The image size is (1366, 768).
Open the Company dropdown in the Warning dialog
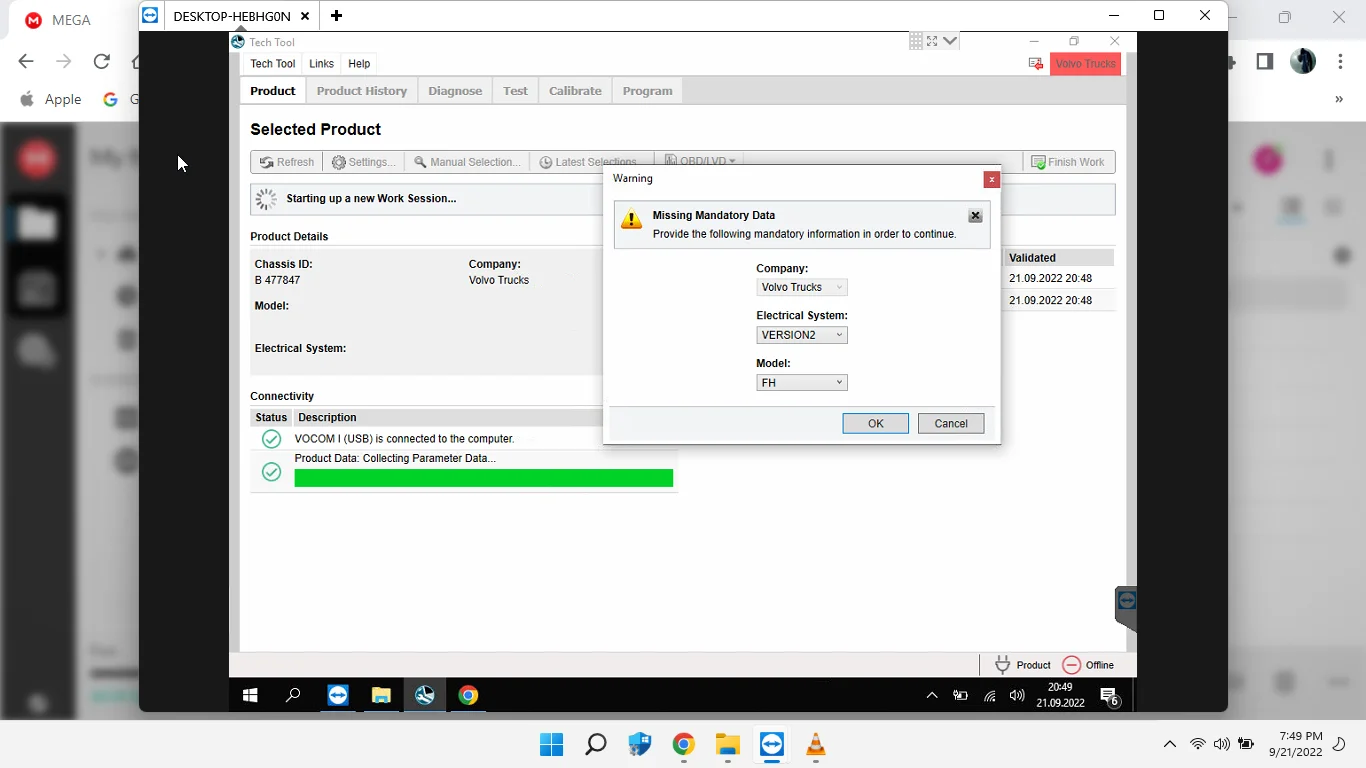(x=802, y=287)
